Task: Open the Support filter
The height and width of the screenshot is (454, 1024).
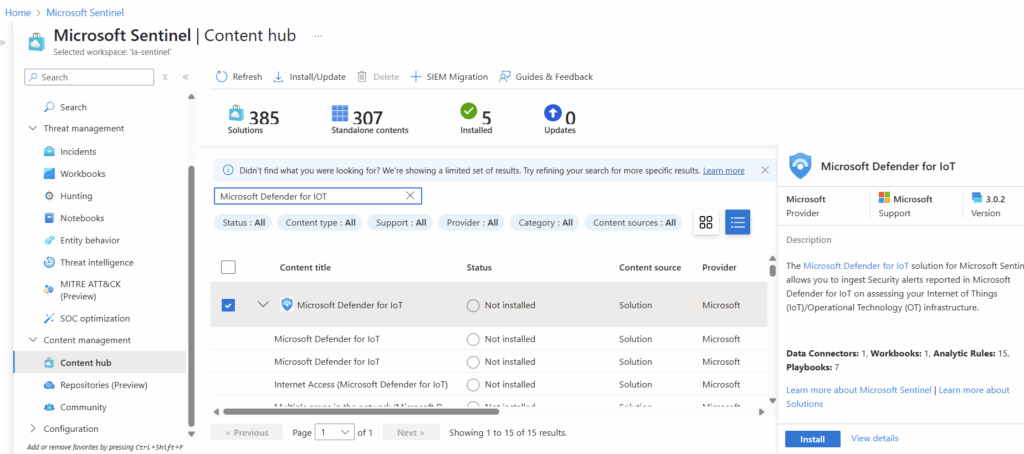Action: [x=401, y=223]
